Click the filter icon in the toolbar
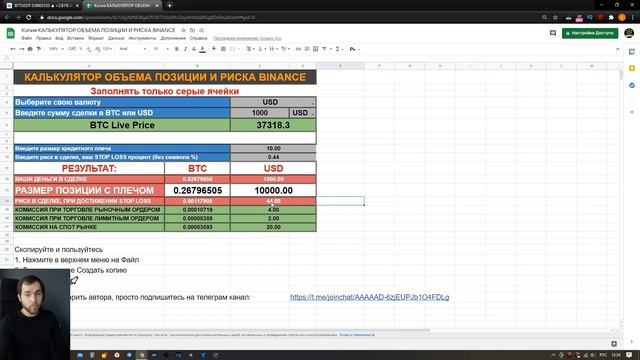This screenshot has height=360, width=640. (x=325, y=49)
